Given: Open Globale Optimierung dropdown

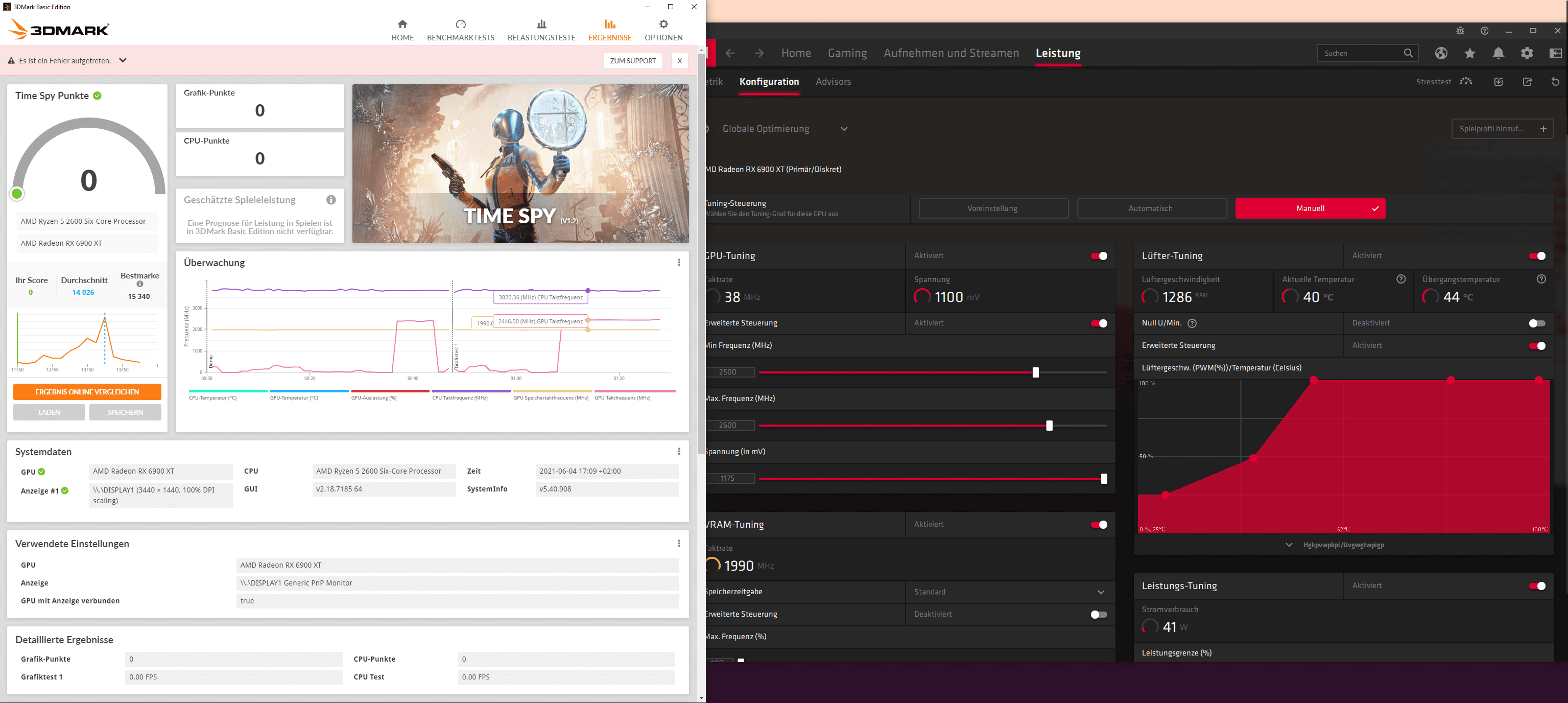Looking at the screenshot, I should [x=844, y=129].
